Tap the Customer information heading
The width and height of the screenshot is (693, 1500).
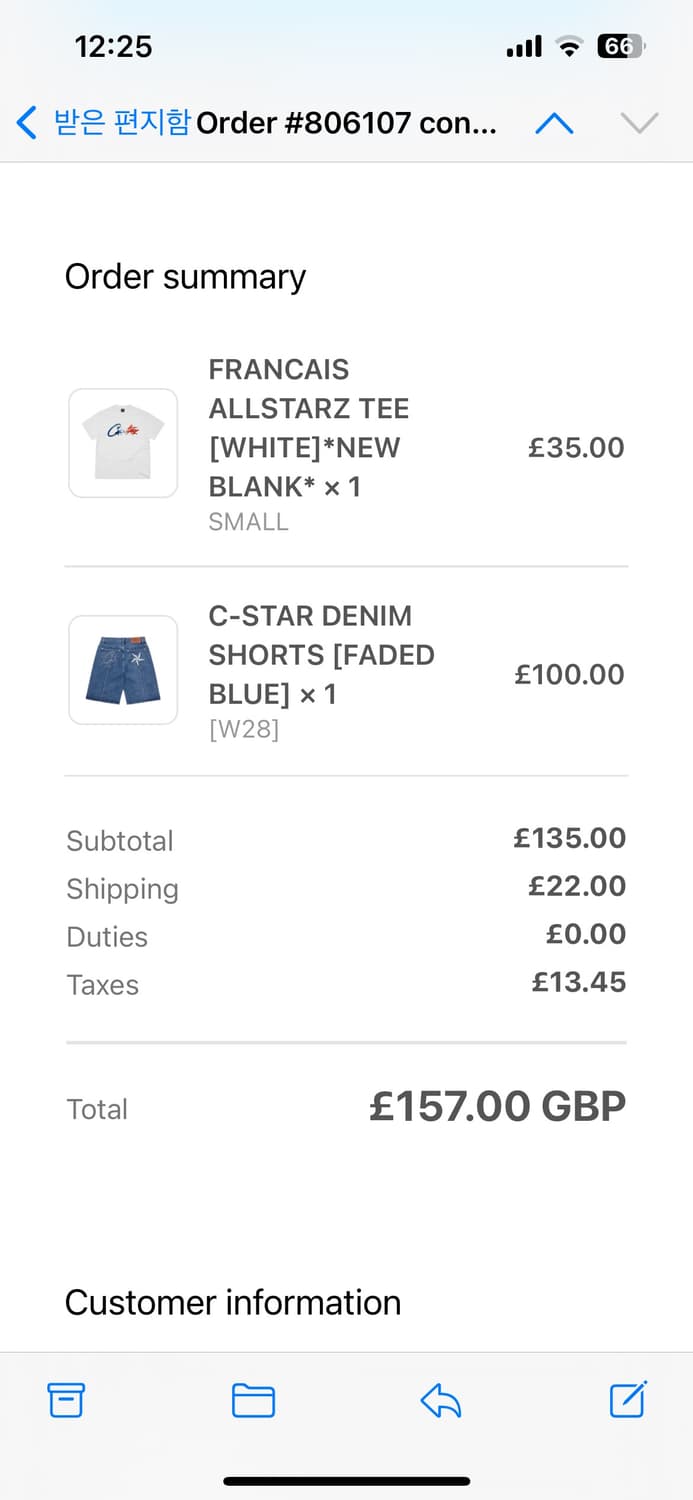click(232, 1302)
